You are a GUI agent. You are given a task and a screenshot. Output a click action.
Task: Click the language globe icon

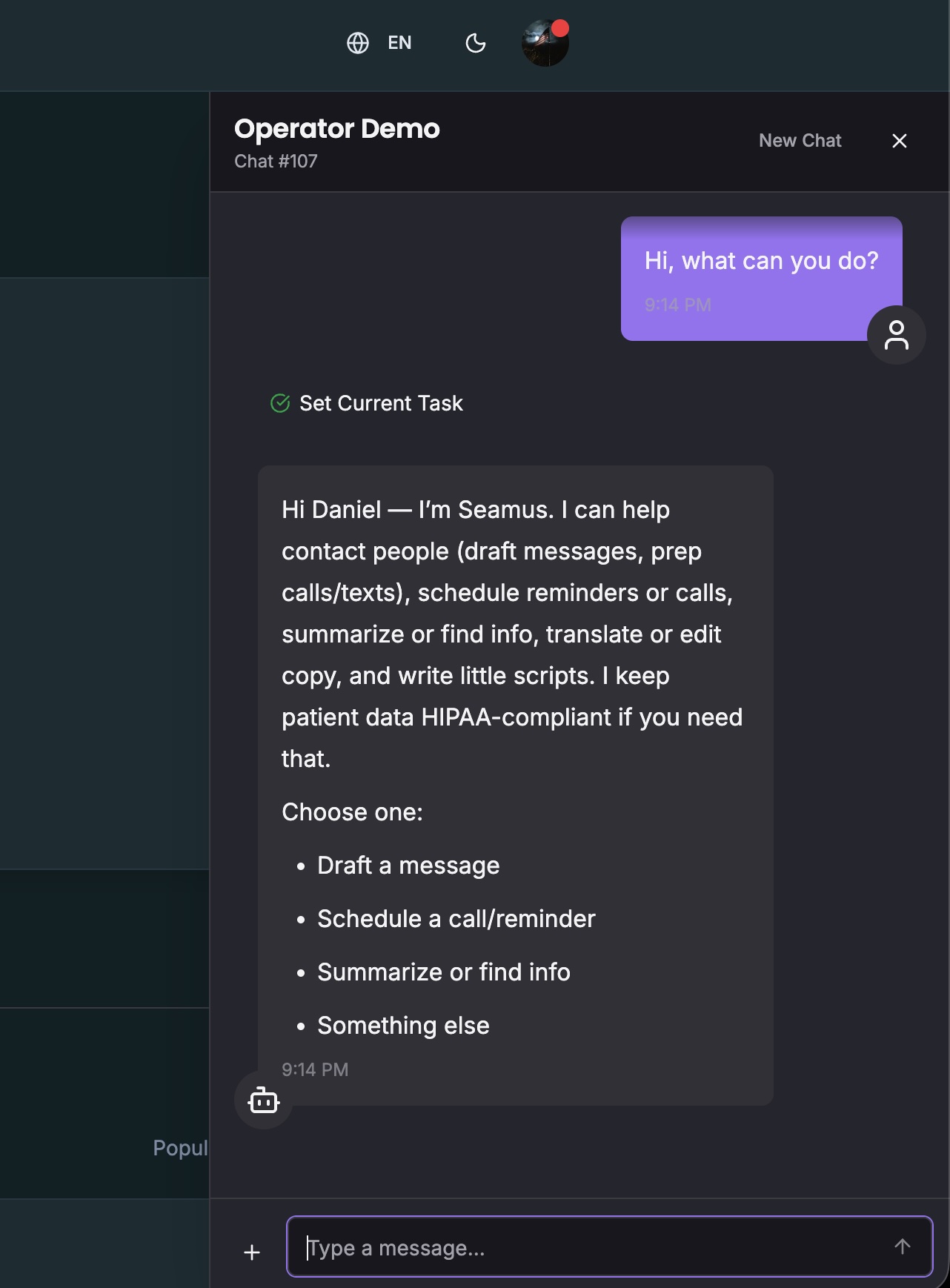pos(359,43)
